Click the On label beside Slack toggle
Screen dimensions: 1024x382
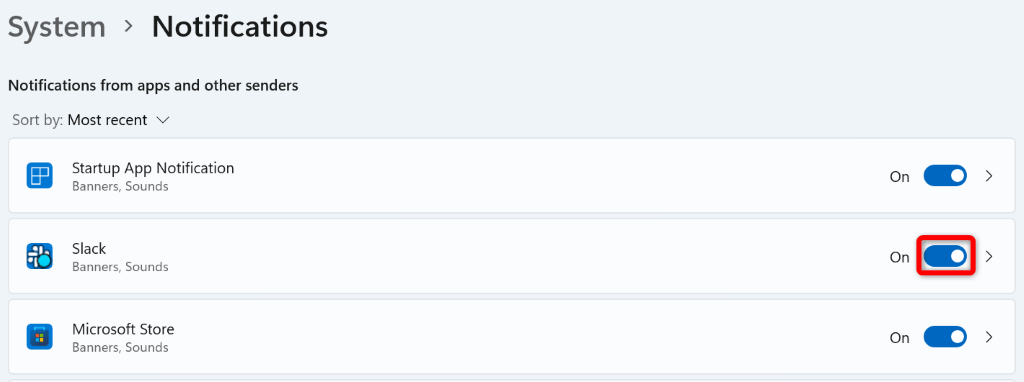[x=899, y=257]
